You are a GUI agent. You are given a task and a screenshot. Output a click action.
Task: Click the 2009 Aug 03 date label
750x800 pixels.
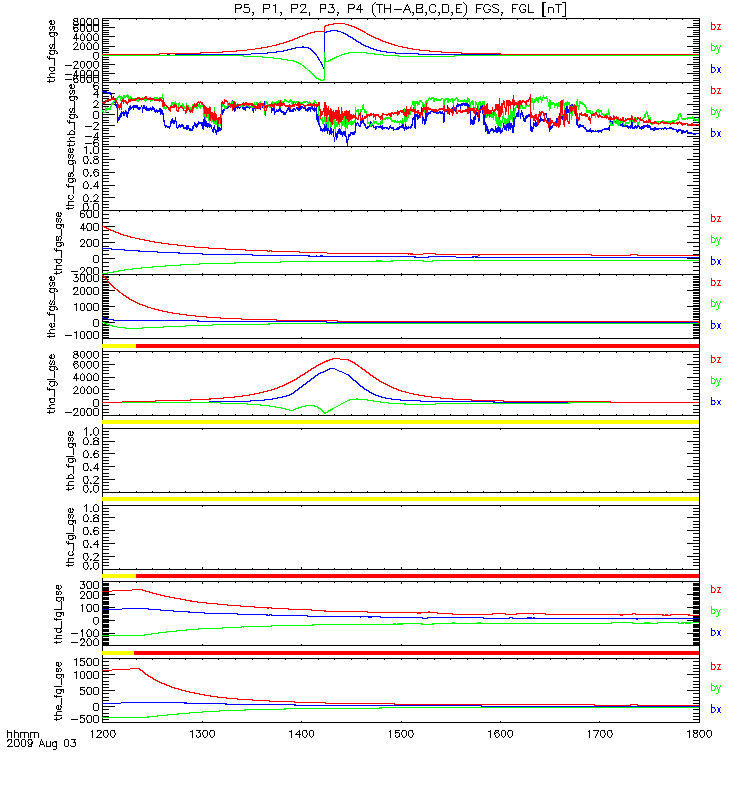[x=41, y=743]
